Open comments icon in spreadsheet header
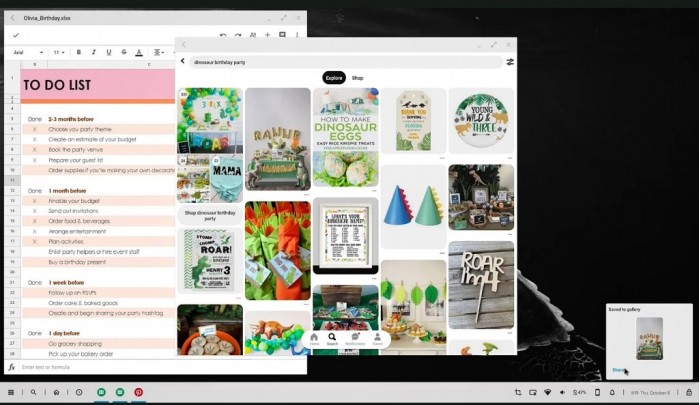 (x=282, y=34)
